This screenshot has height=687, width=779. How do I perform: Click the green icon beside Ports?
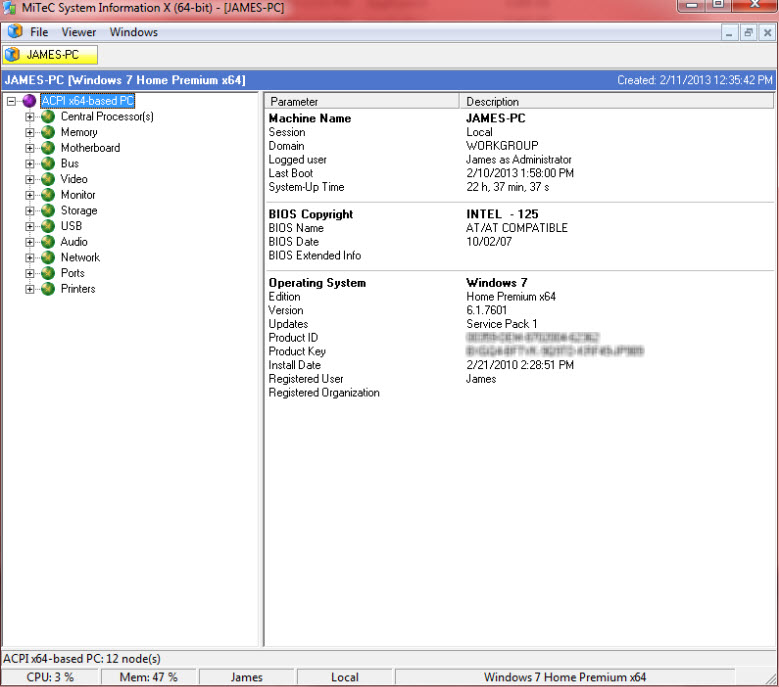(x=48, y=273)
